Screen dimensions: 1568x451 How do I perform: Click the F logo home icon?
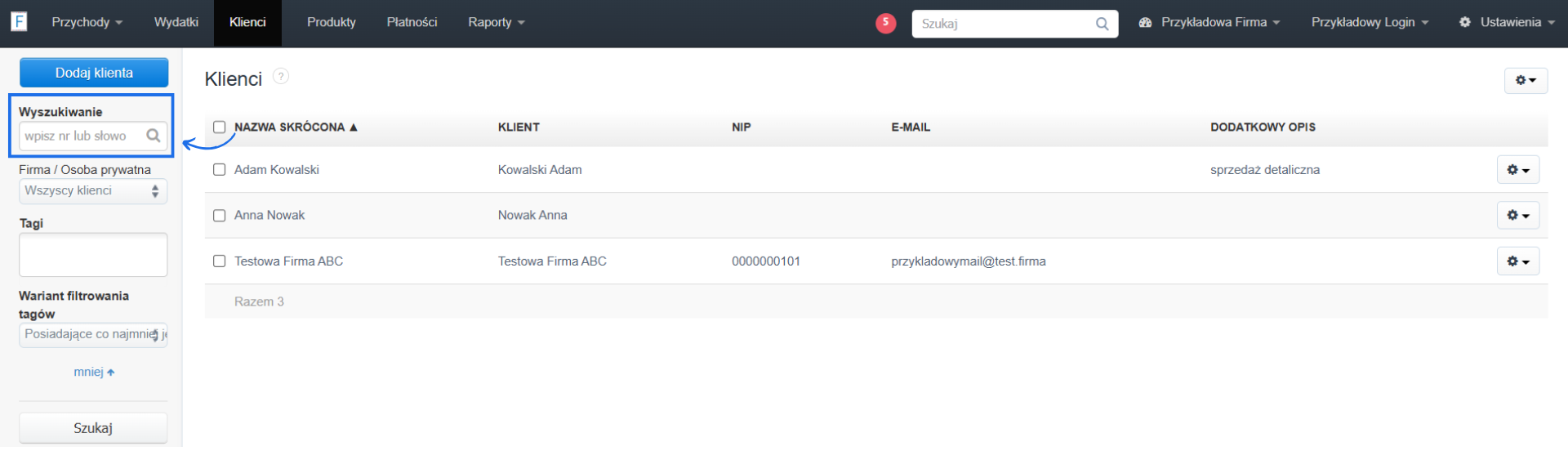(x=19, y=21)
